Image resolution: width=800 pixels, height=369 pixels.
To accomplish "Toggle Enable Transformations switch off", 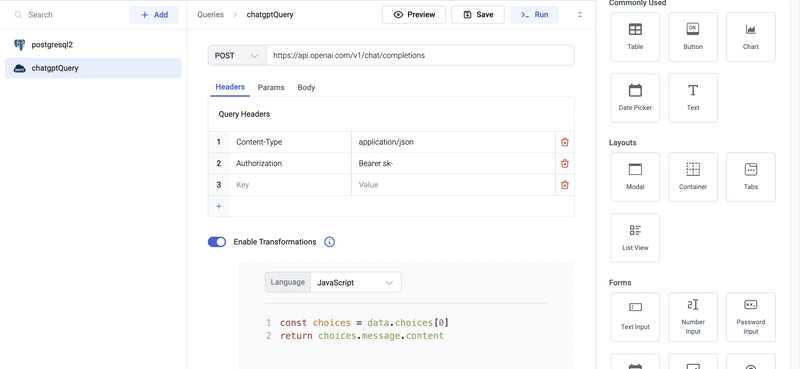I will coord(217,242).
